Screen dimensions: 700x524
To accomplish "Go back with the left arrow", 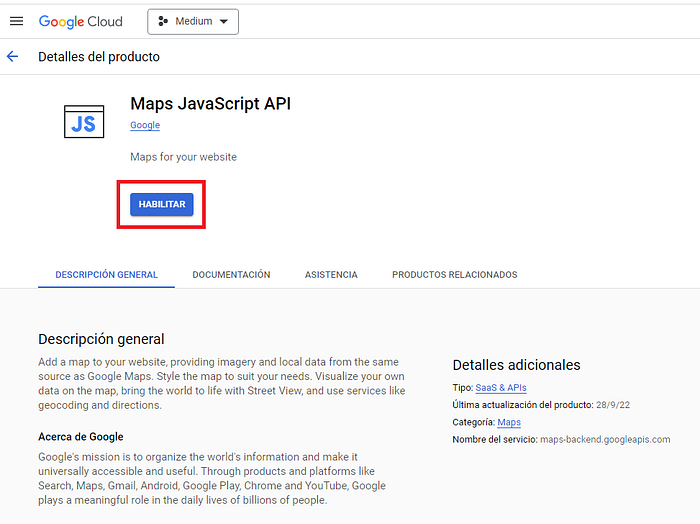I will [x=12, y=56].
